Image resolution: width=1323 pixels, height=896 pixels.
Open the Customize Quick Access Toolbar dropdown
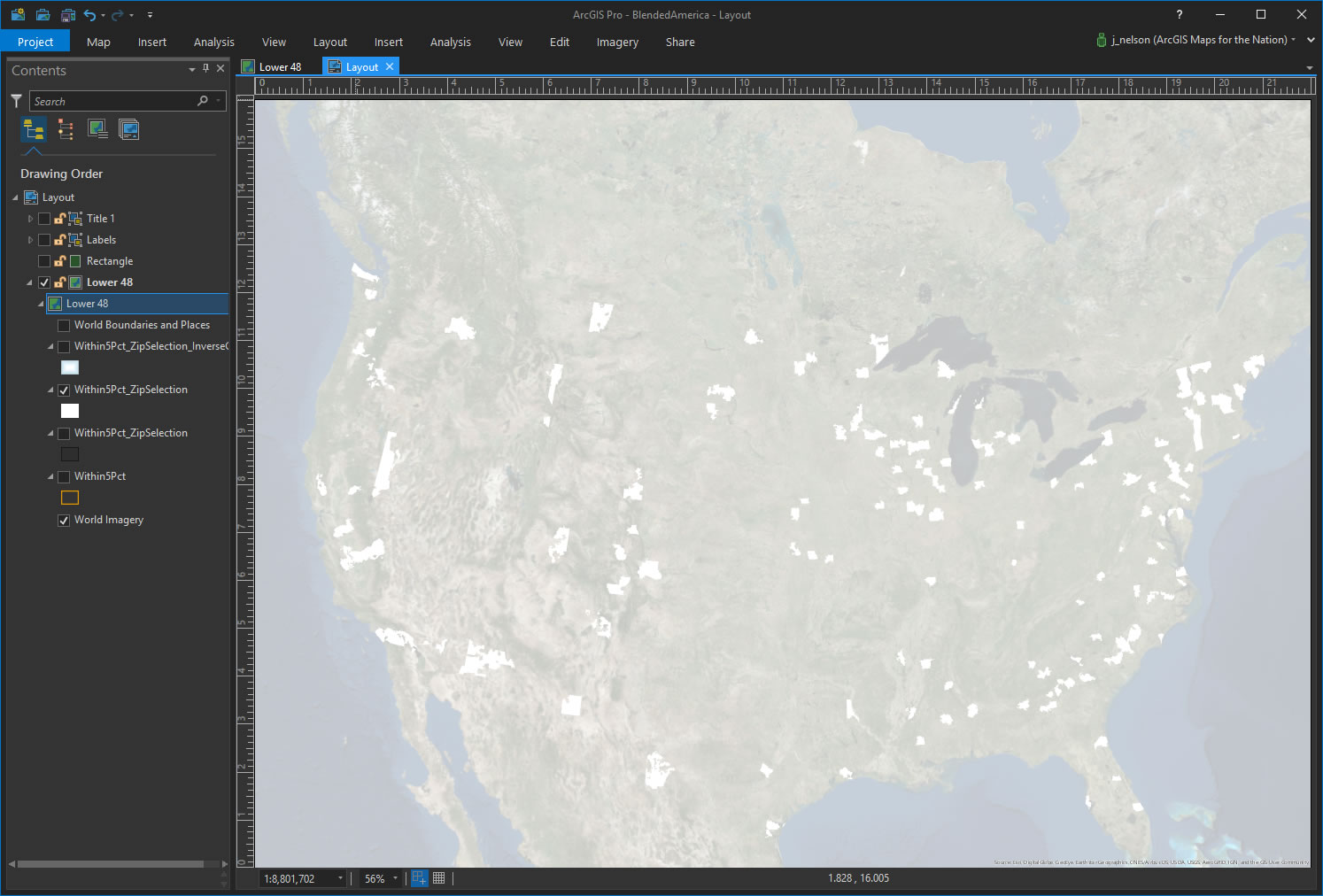click(x=150, y=15)
